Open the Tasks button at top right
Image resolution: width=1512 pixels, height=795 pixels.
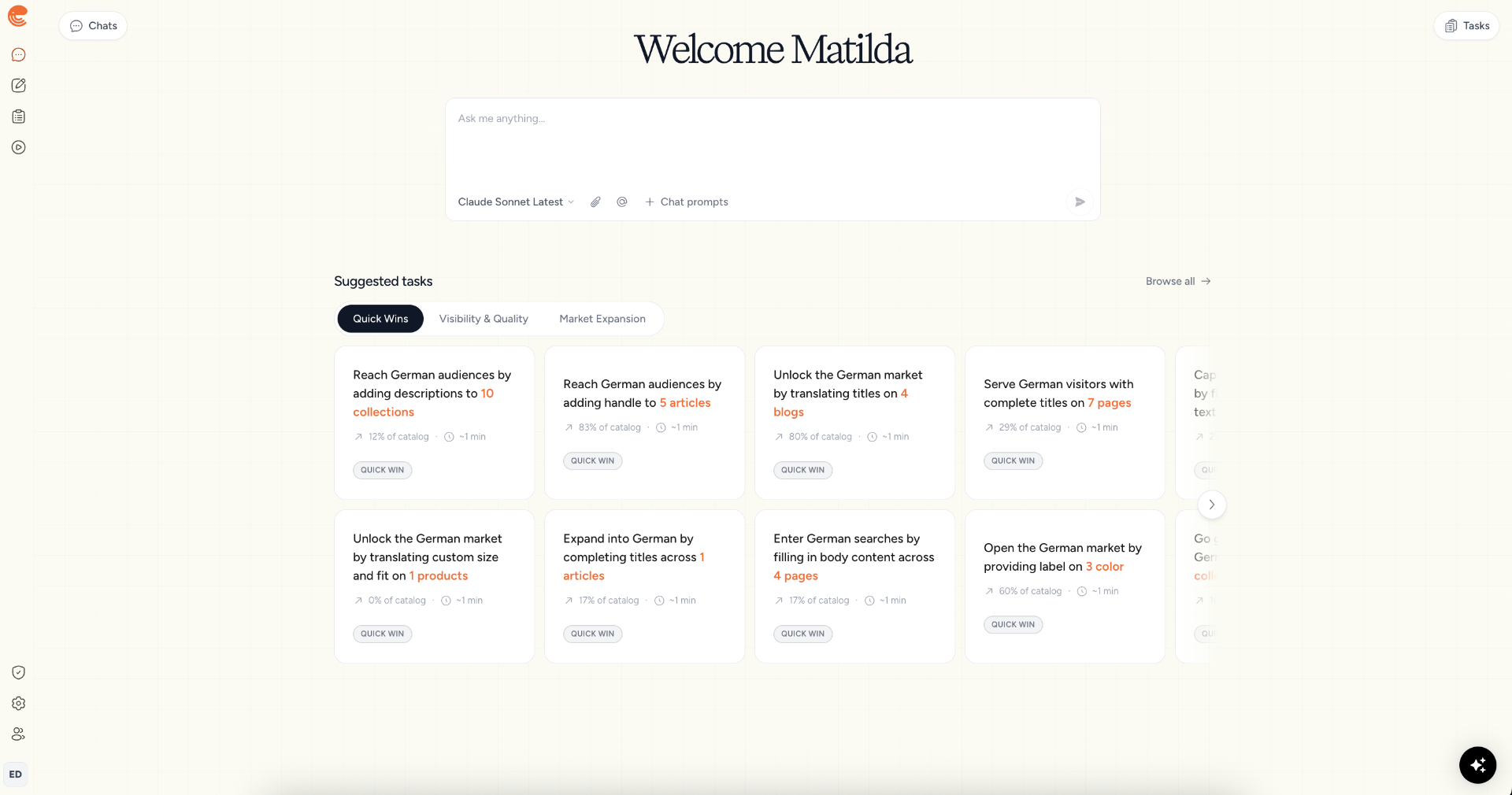pyautogui.click(x=1466, y=26)
